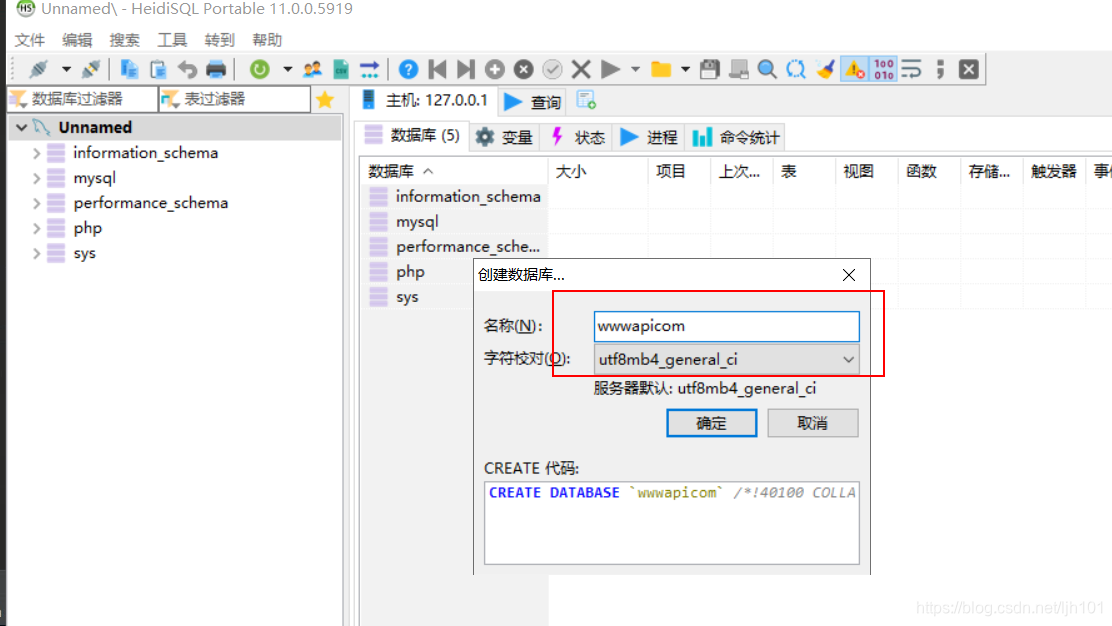Image resolution: width=1112 pixels, height=626 pixels.
Task: Click the run query play icon
Action: 610,69
